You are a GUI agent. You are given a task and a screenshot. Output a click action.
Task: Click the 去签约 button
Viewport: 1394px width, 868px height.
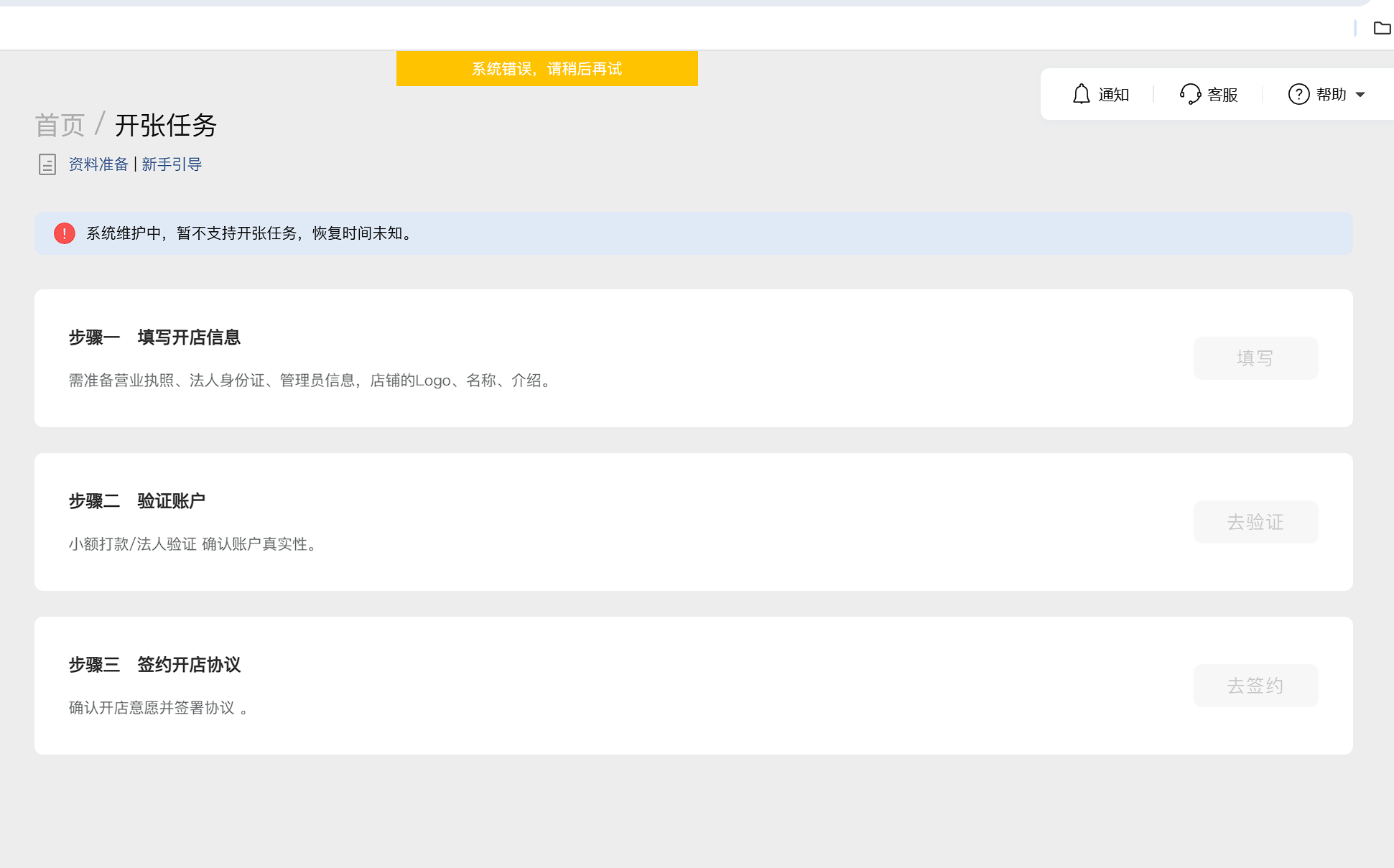(x=1255, y=686)
